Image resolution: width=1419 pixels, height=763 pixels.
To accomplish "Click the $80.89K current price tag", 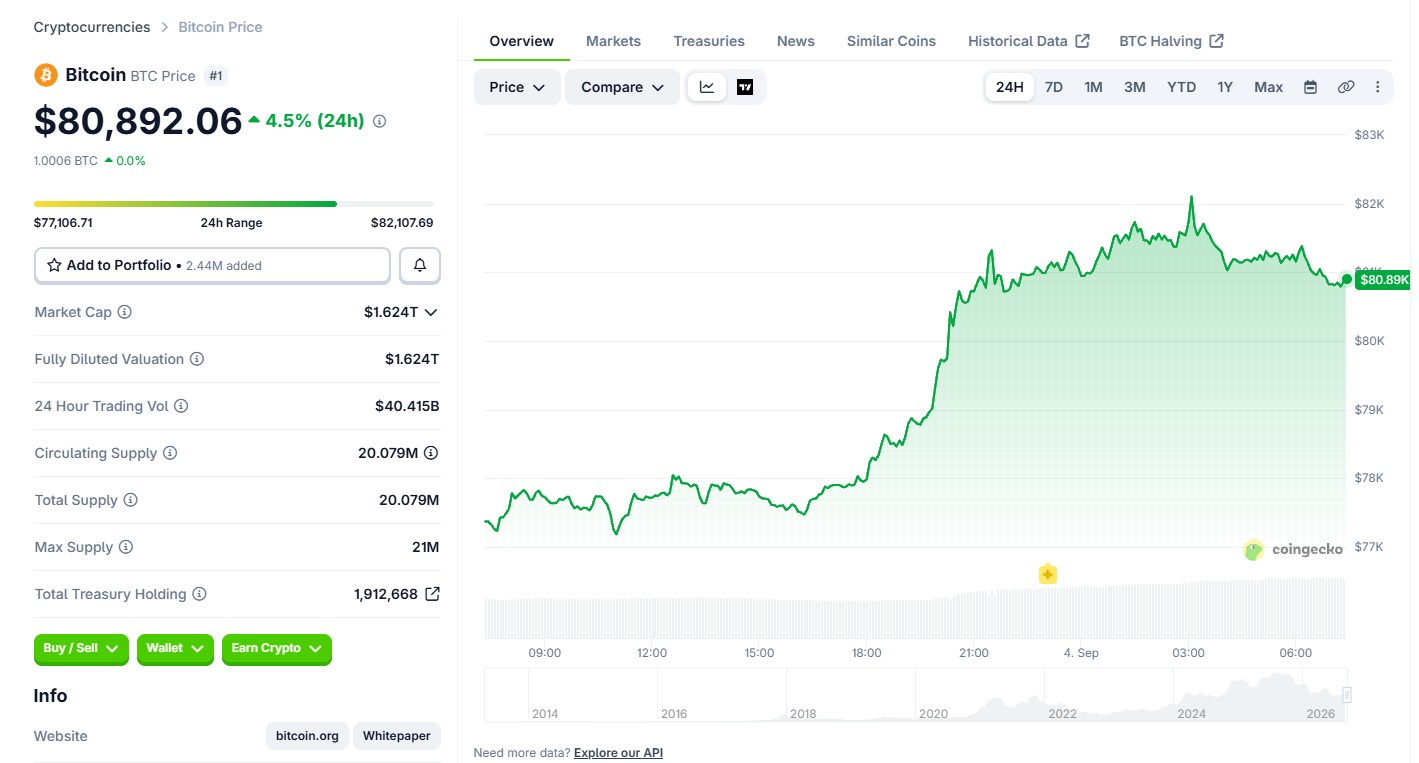I will 1384,280.
